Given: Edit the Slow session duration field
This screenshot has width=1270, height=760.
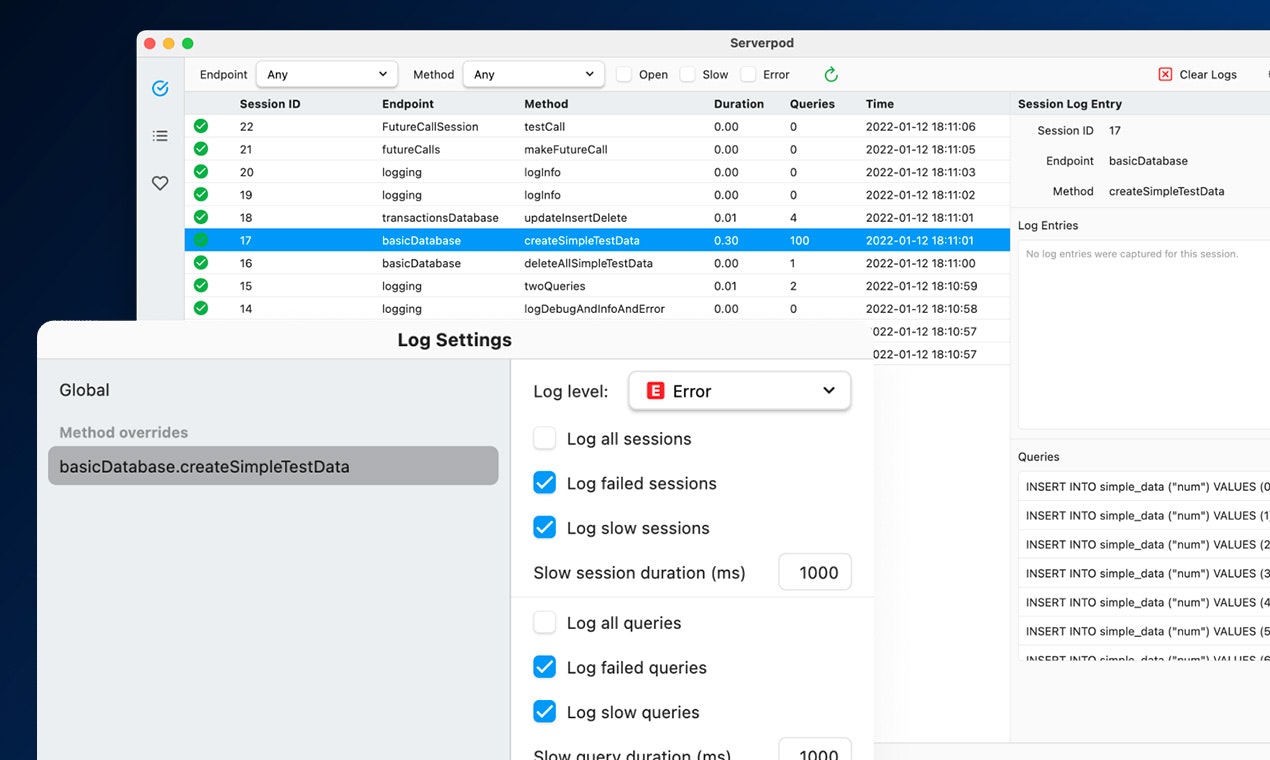Looking at the screenshot, I should (x=815, y=572).
